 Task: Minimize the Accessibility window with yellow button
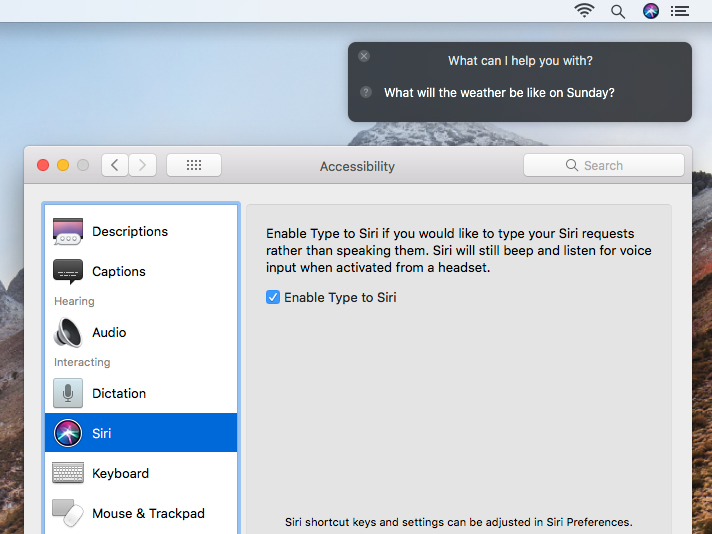(63, 165)
